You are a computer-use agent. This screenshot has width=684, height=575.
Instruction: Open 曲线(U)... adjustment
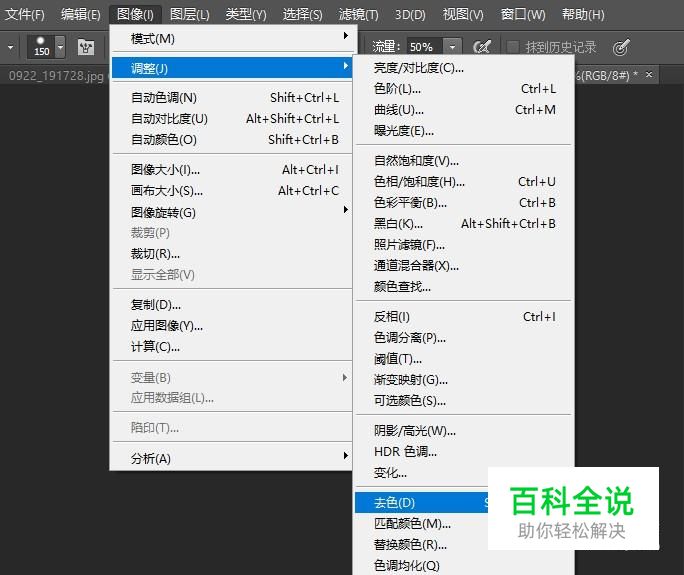463,110
